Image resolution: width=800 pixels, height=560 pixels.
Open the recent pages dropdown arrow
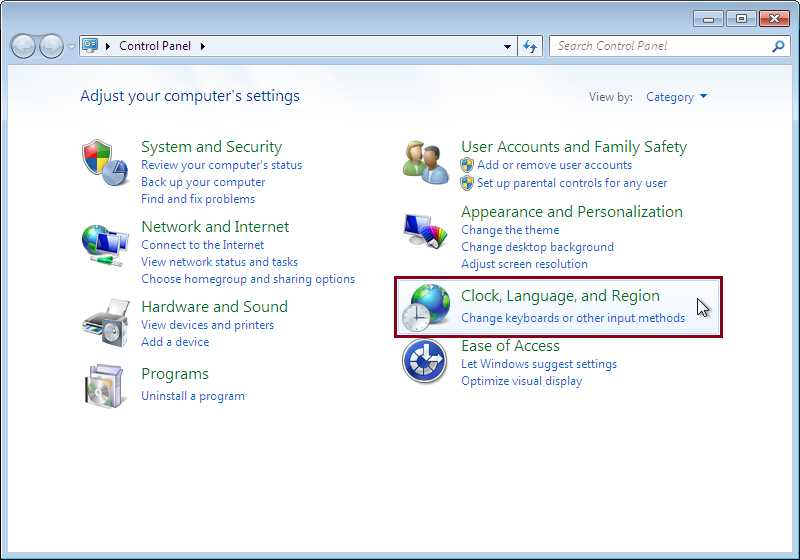click(x=71, y=46)
